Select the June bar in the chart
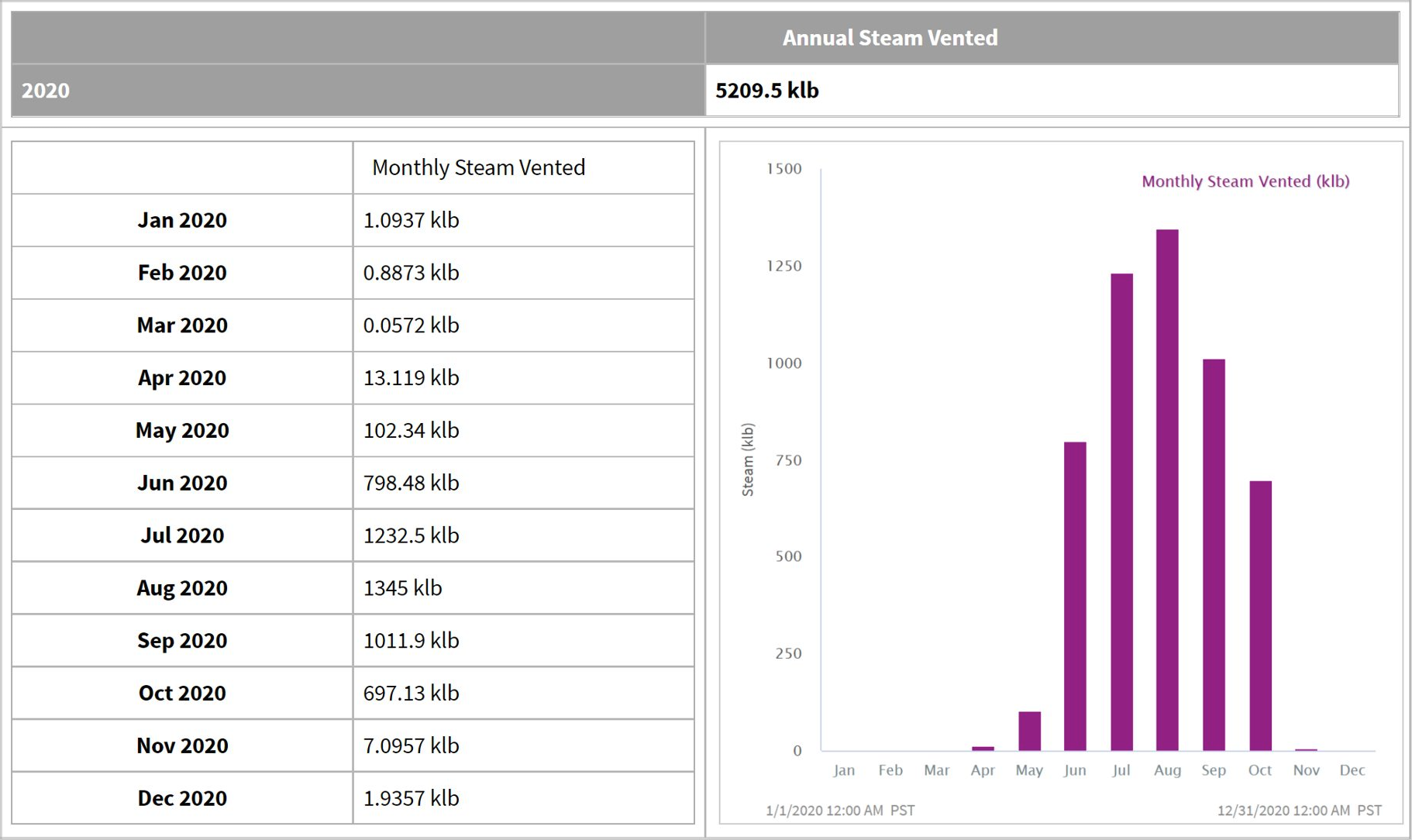Screen dimensions: 1412x840 click(1075, 597)
